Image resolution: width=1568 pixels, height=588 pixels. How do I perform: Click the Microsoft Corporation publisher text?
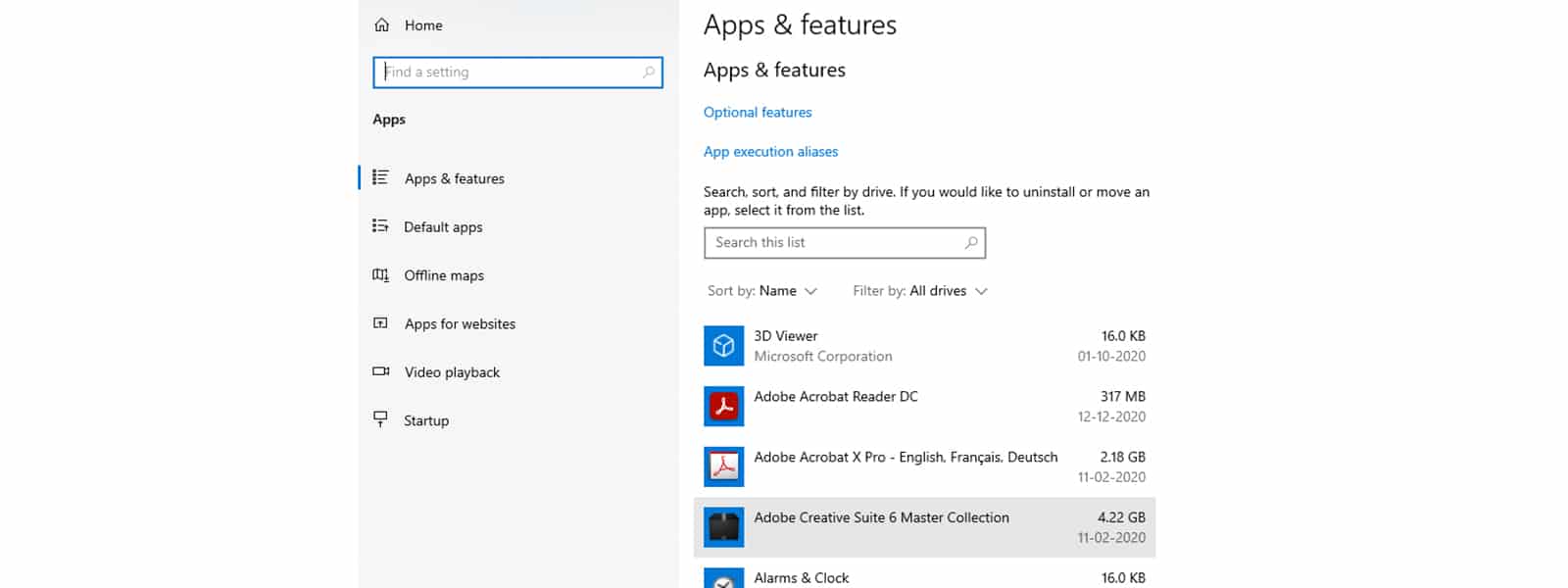point(823,357)
